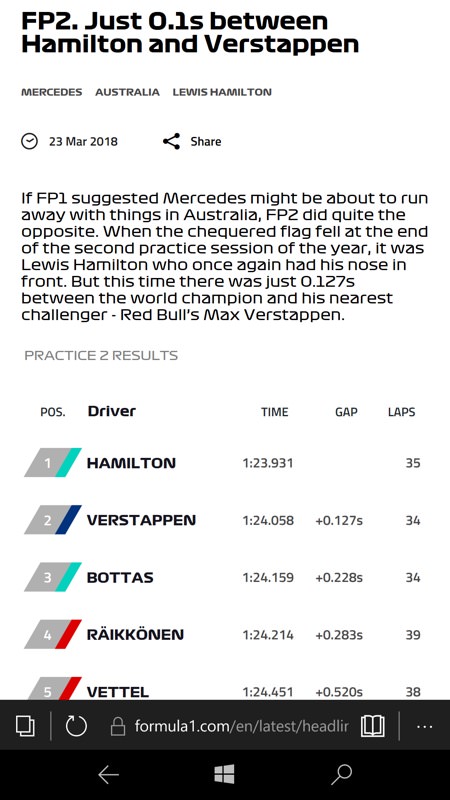Select the formula1.com address bar
This screenshot has width=450, height=800.
pos(241,726)
